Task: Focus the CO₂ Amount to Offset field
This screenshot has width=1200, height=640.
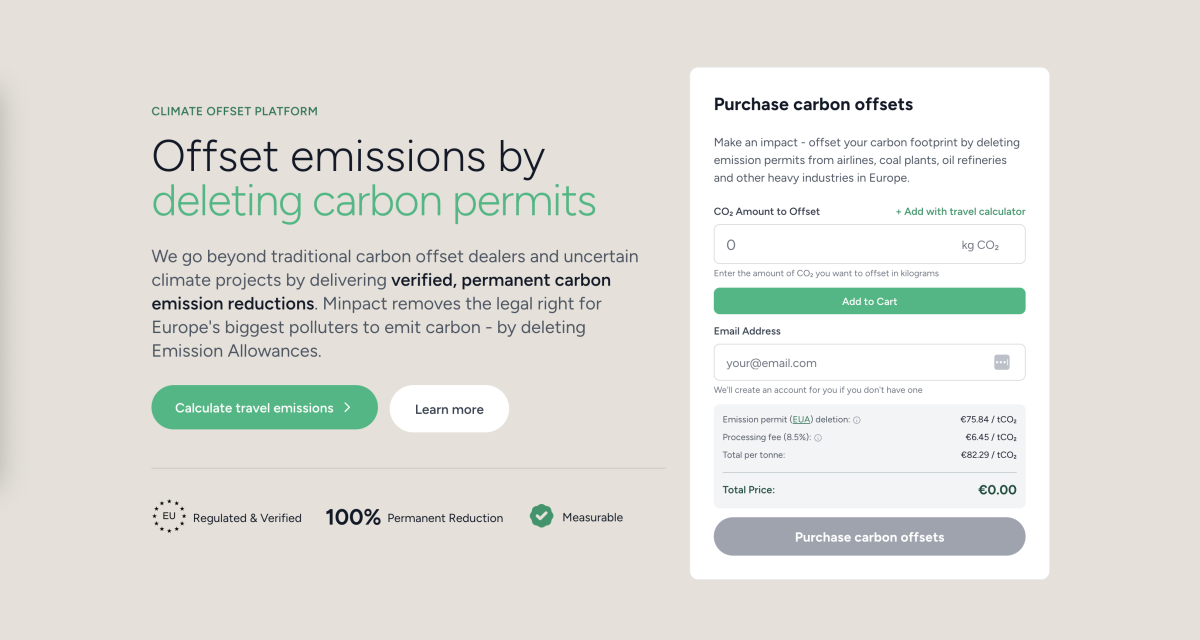Action: tap(835, 245)
